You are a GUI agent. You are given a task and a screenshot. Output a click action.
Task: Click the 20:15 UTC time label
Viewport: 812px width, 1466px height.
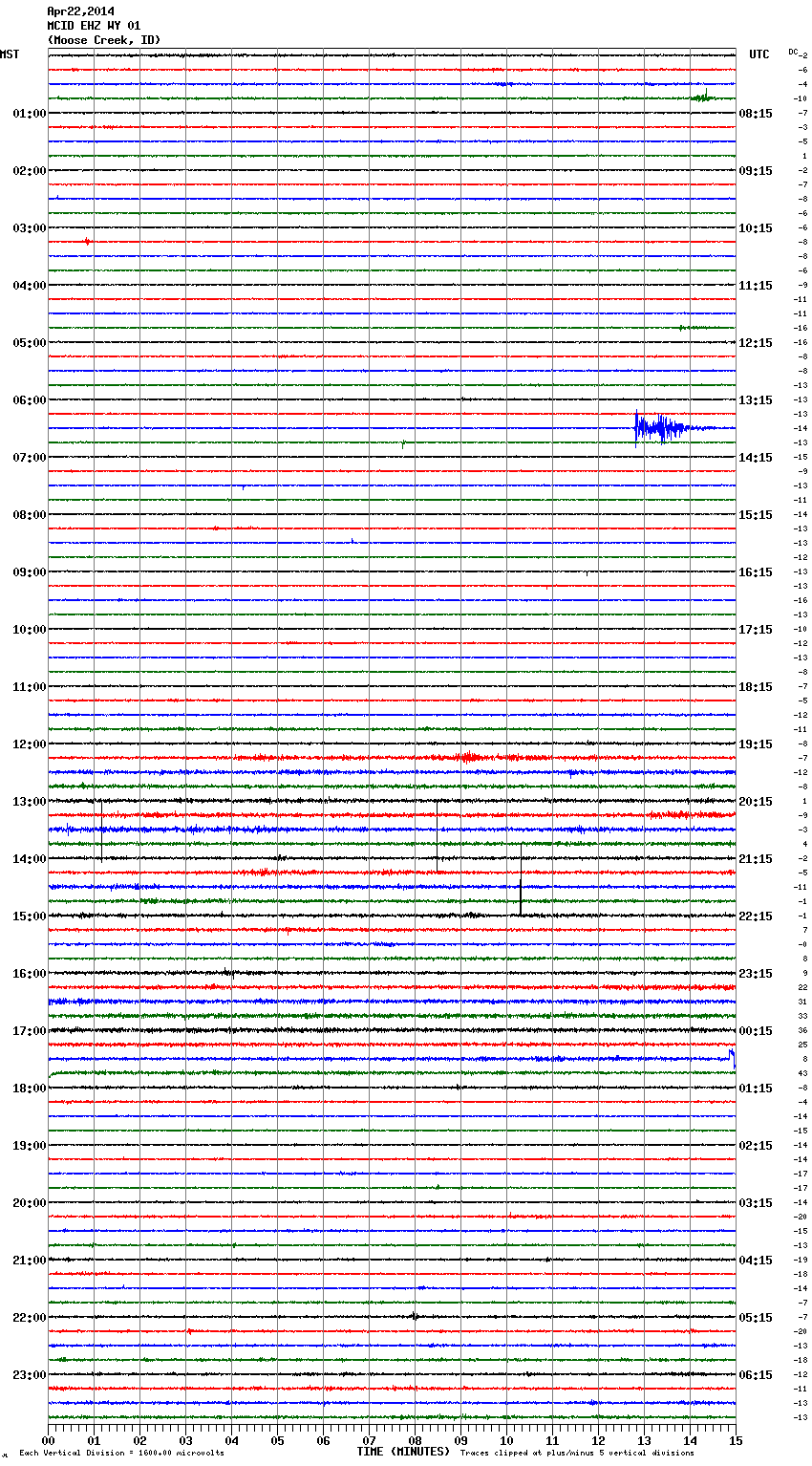point(756,802)
